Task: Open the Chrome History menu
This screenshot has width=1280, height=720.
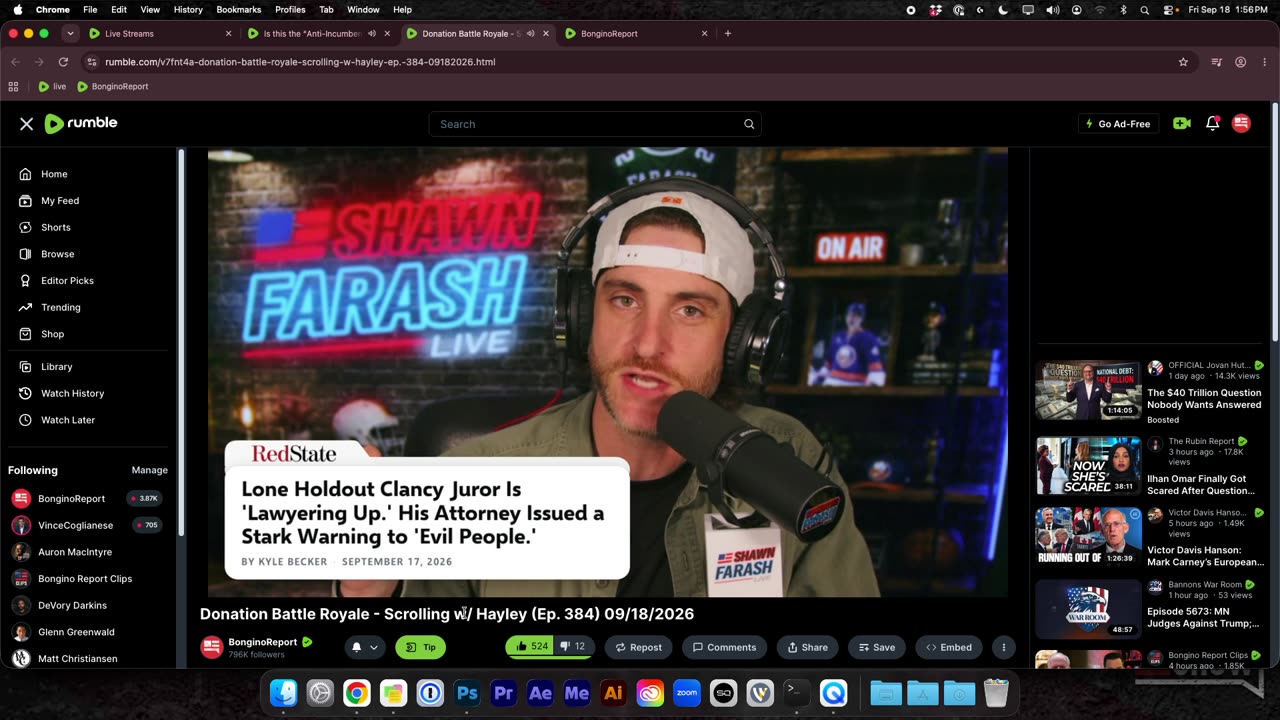Action: click(x=188, y=9)
